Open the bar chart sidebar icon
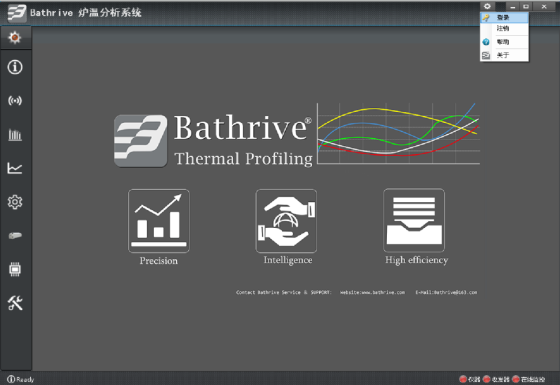The width and height of the screenshot is (560, 385). (15, 135)
